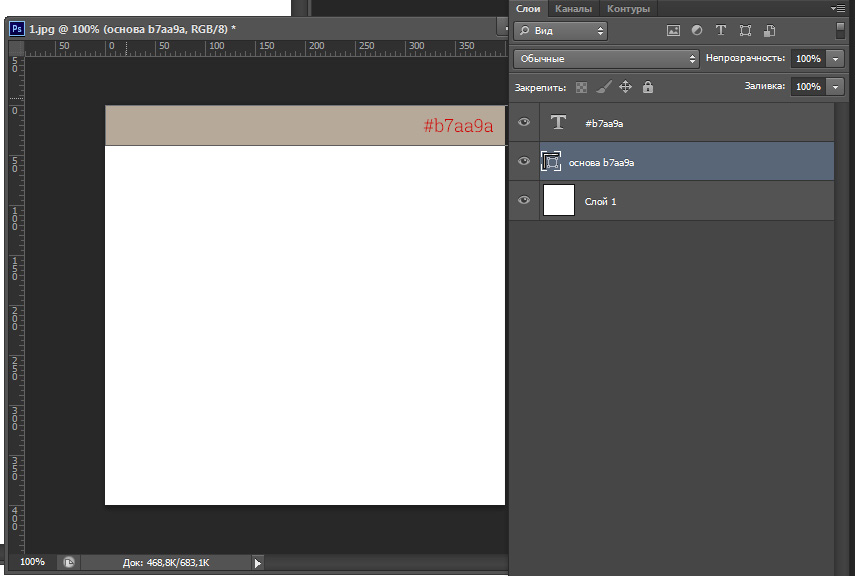
Task: Lock all padlock icon
Action: coord(648,87)
